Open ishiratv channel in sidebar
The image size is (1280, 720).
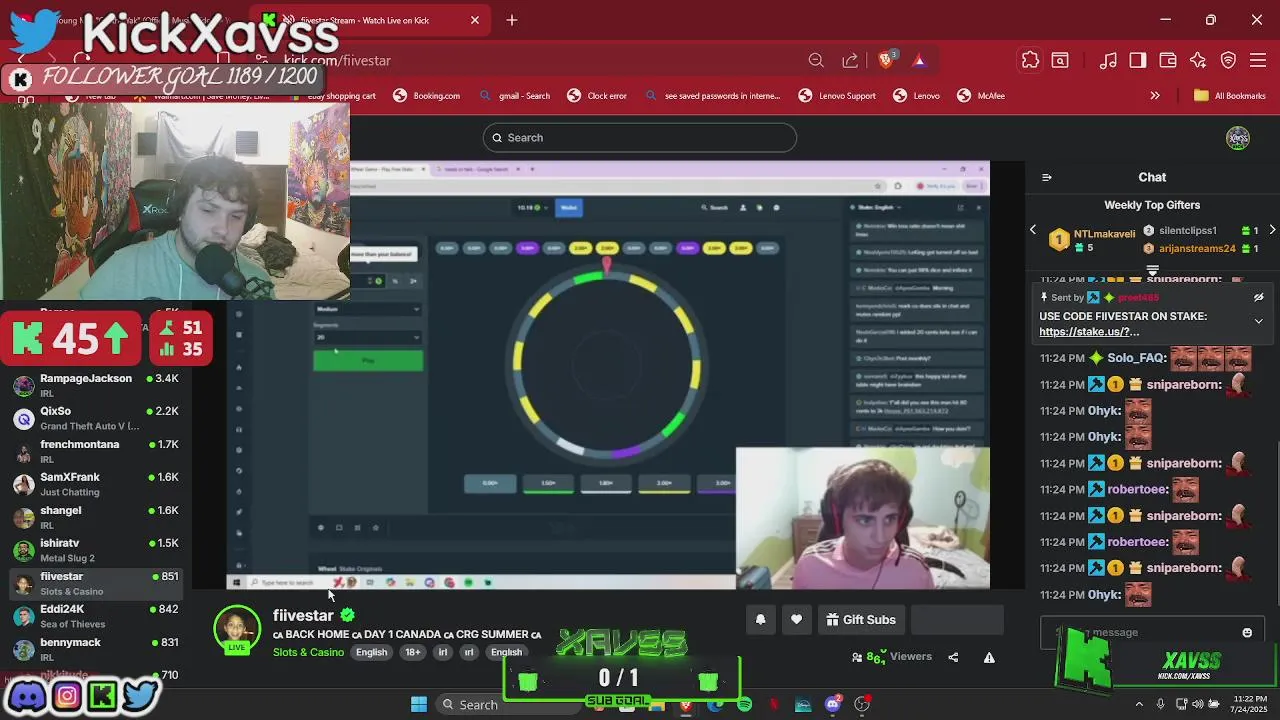[95, 550]
